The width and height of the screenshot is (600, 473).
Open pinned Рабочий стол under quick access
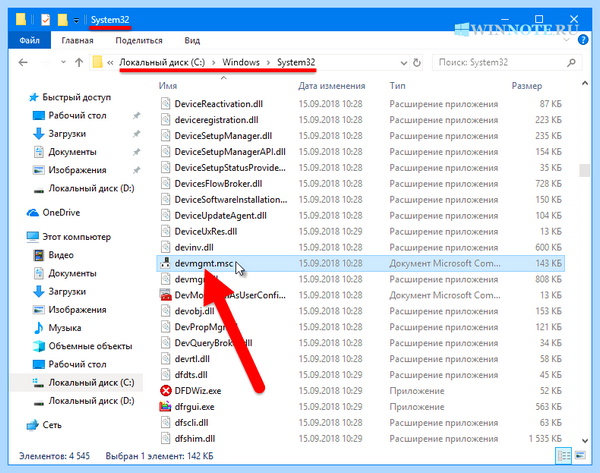click(77, 116)
